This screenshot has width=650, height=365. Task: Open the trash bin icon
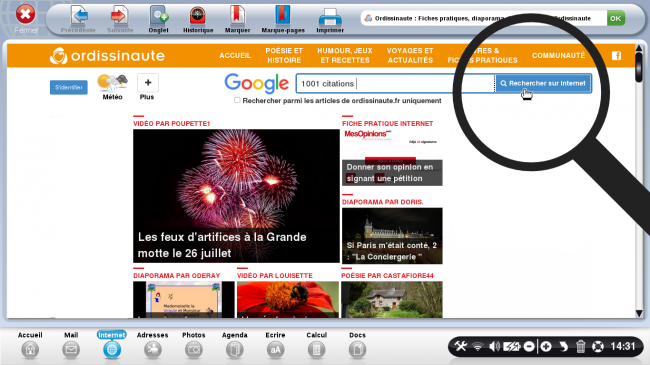coord(581,346)
